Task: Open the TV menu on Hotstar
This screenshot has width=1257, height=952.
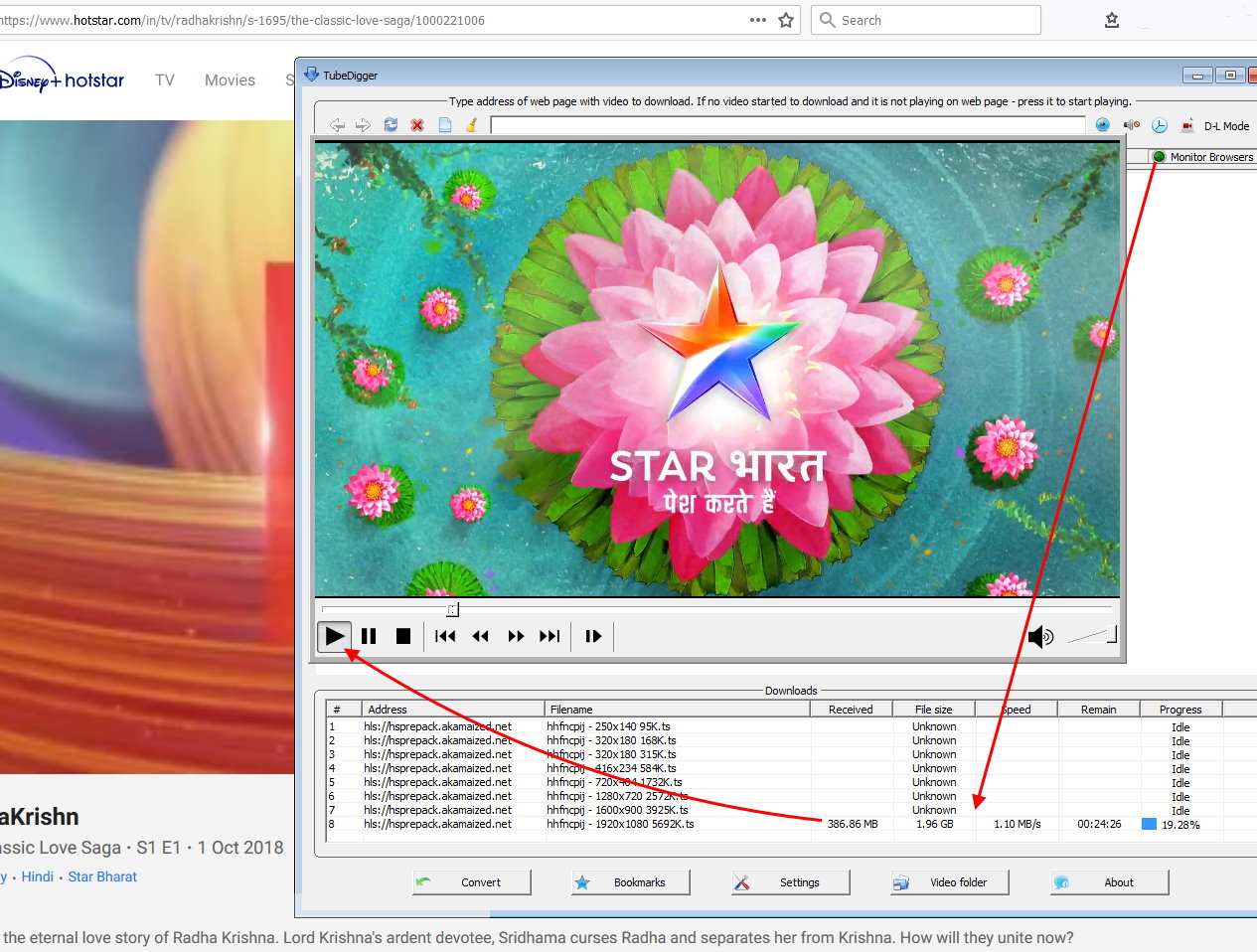Action: [x=165, y=80]
